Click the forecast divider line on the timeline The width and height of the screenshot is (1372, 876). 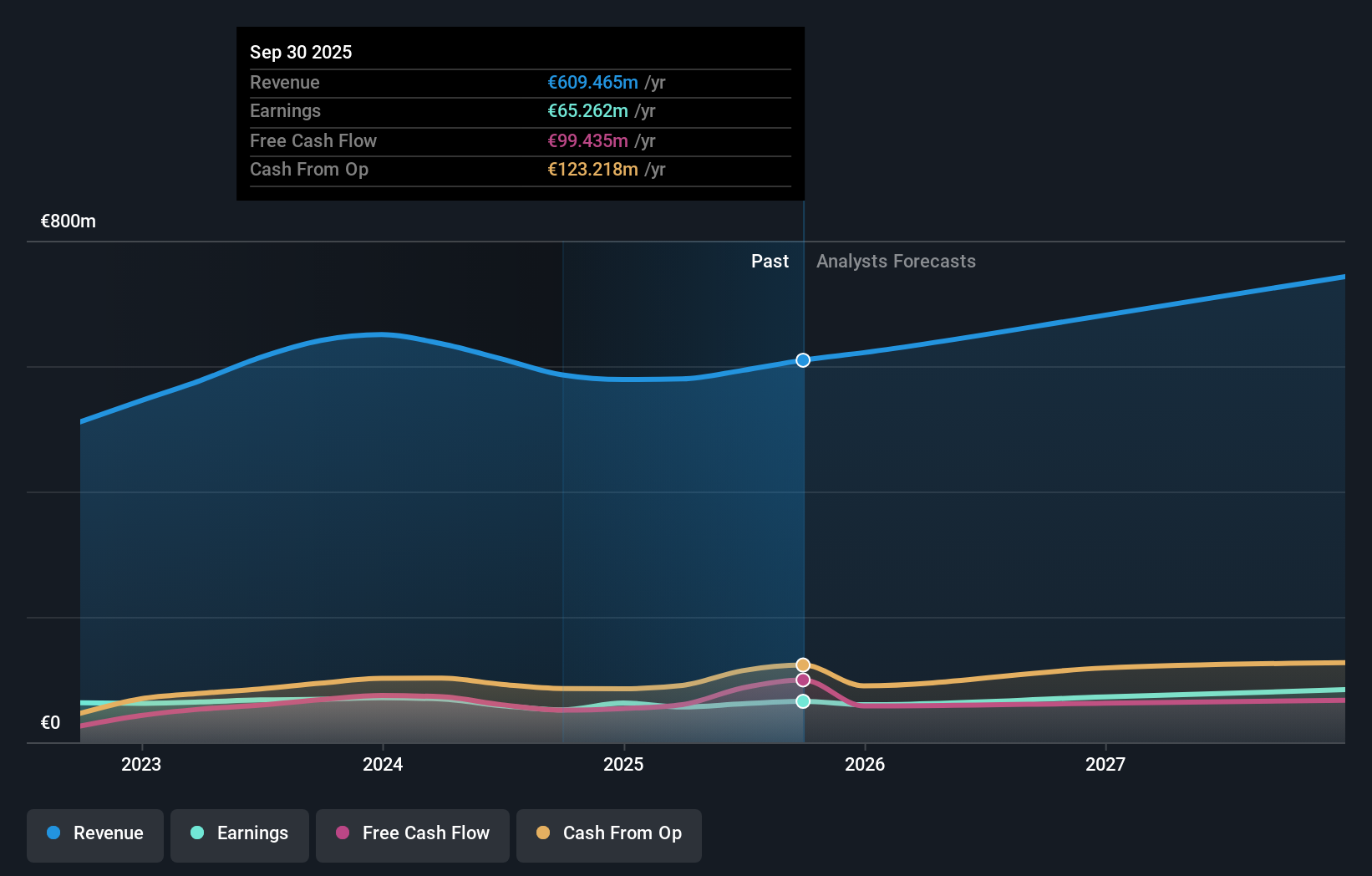[x=802, y=502]
